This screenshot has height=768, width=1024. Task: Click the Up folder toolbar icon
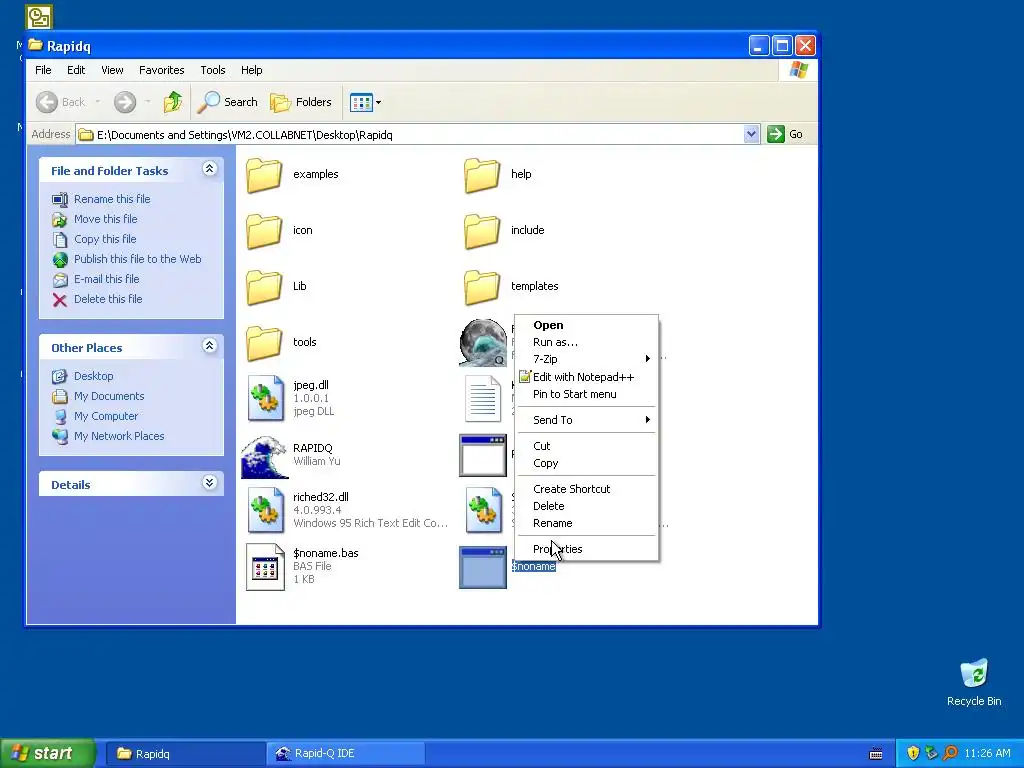click(173, 102)
